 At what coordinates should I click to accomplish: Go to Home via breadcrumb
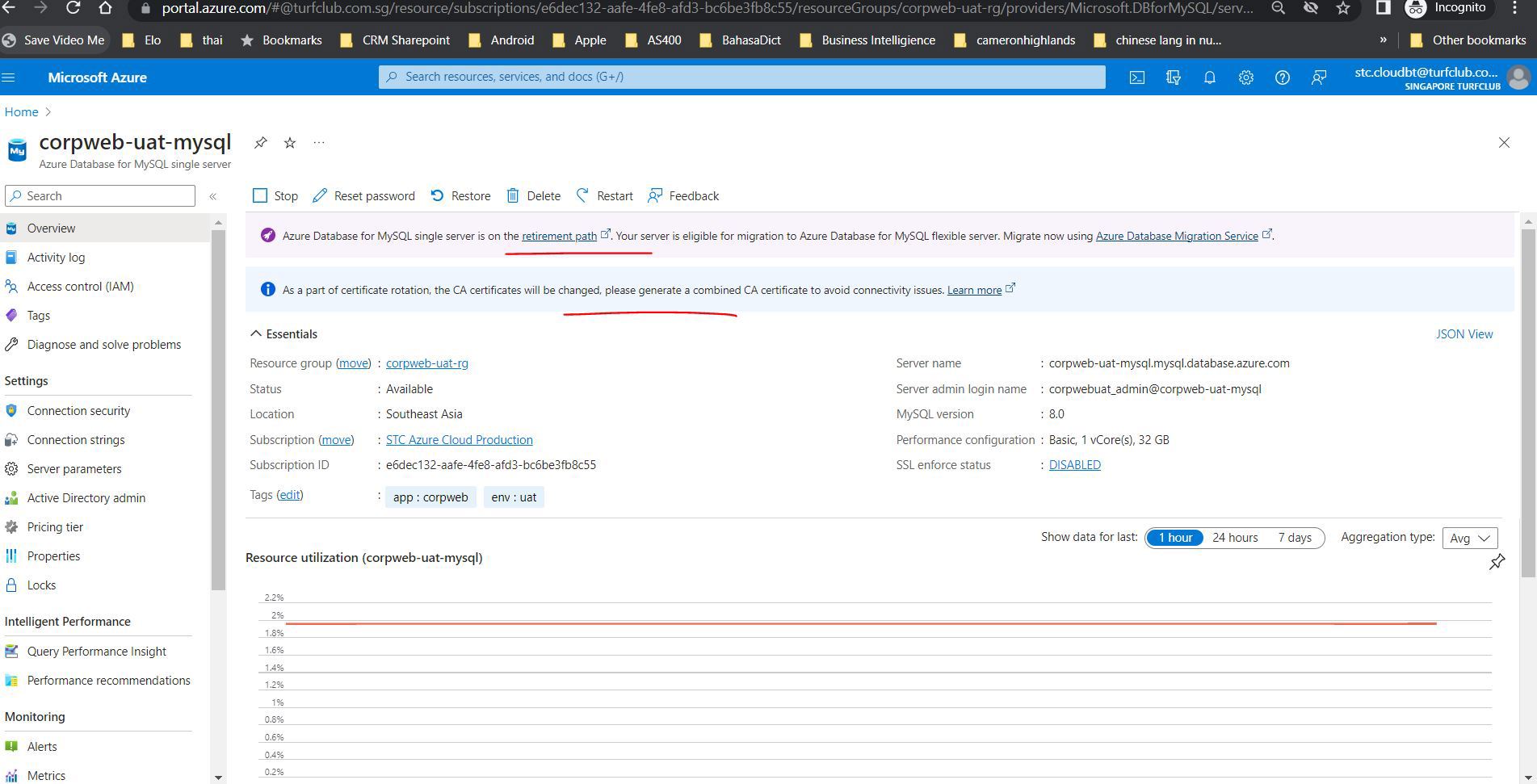click(x=21, y=111)
